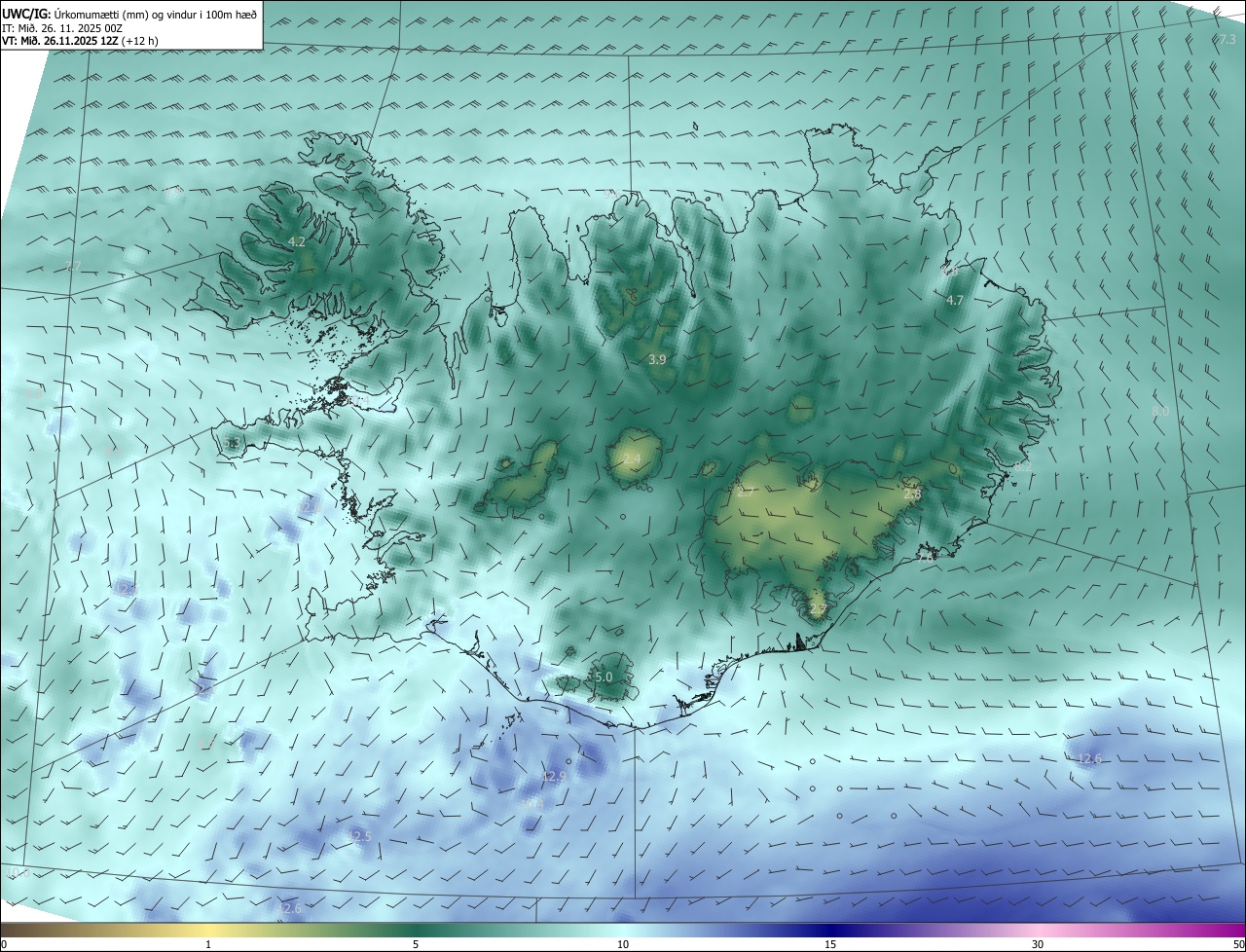Click the 12.5 value in the southwest ocean
The height and width of the screenshot is (952, 1246).
coord(359,836)
